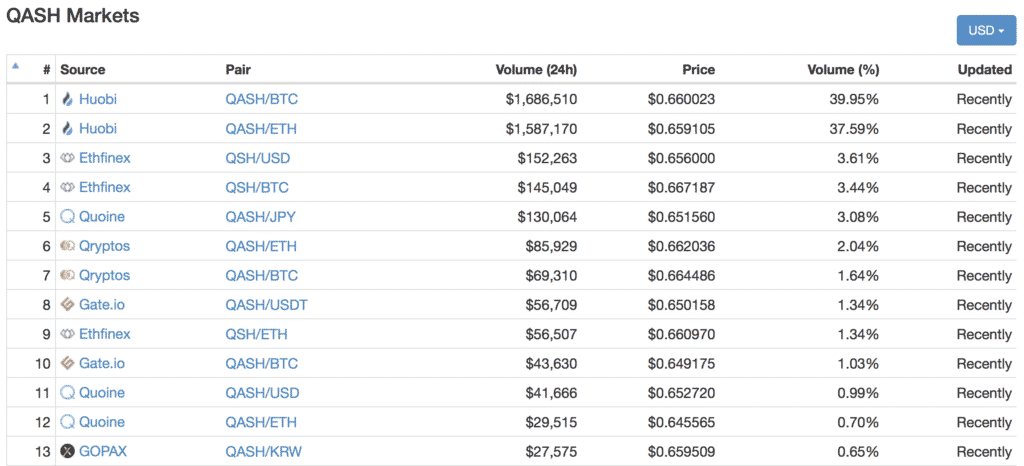Sort by the Volume (%) column header

pyautogui.click(x=843, y=70)
